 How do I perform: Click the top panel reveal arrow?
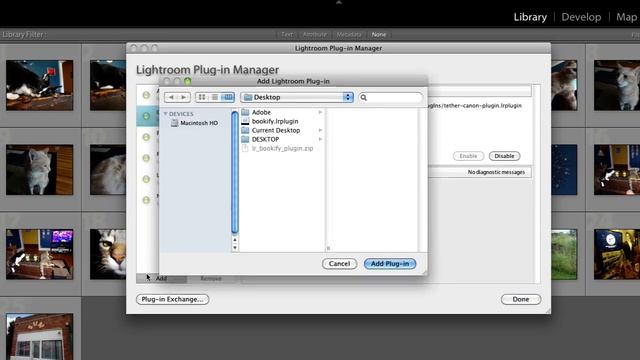tap(338, 2)
